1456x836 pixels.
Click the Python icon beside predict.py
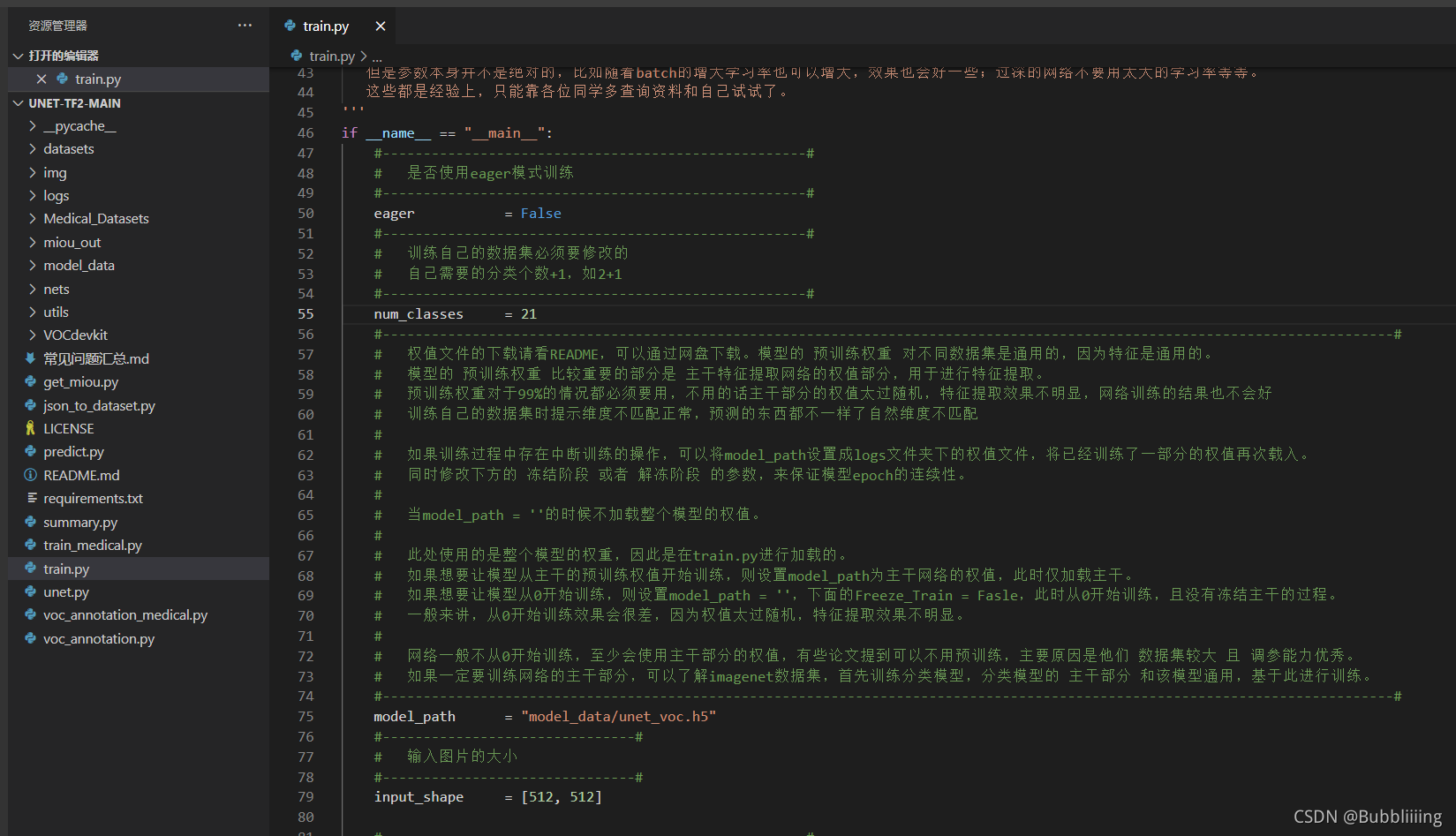tap(31, 451)
